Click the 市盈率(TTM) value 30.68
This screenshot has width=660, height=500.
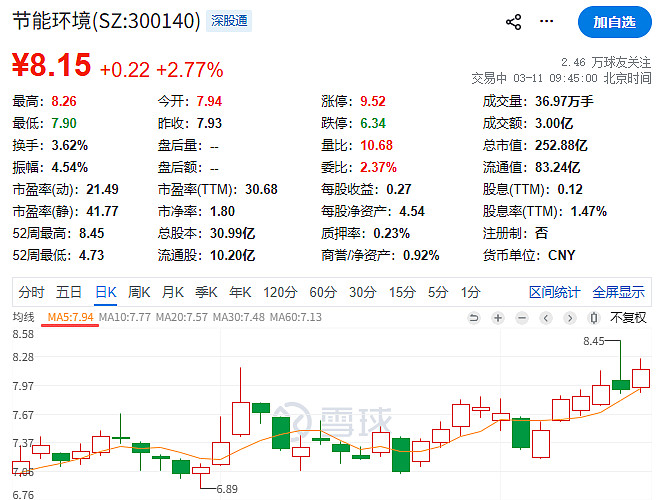(261, 189)
